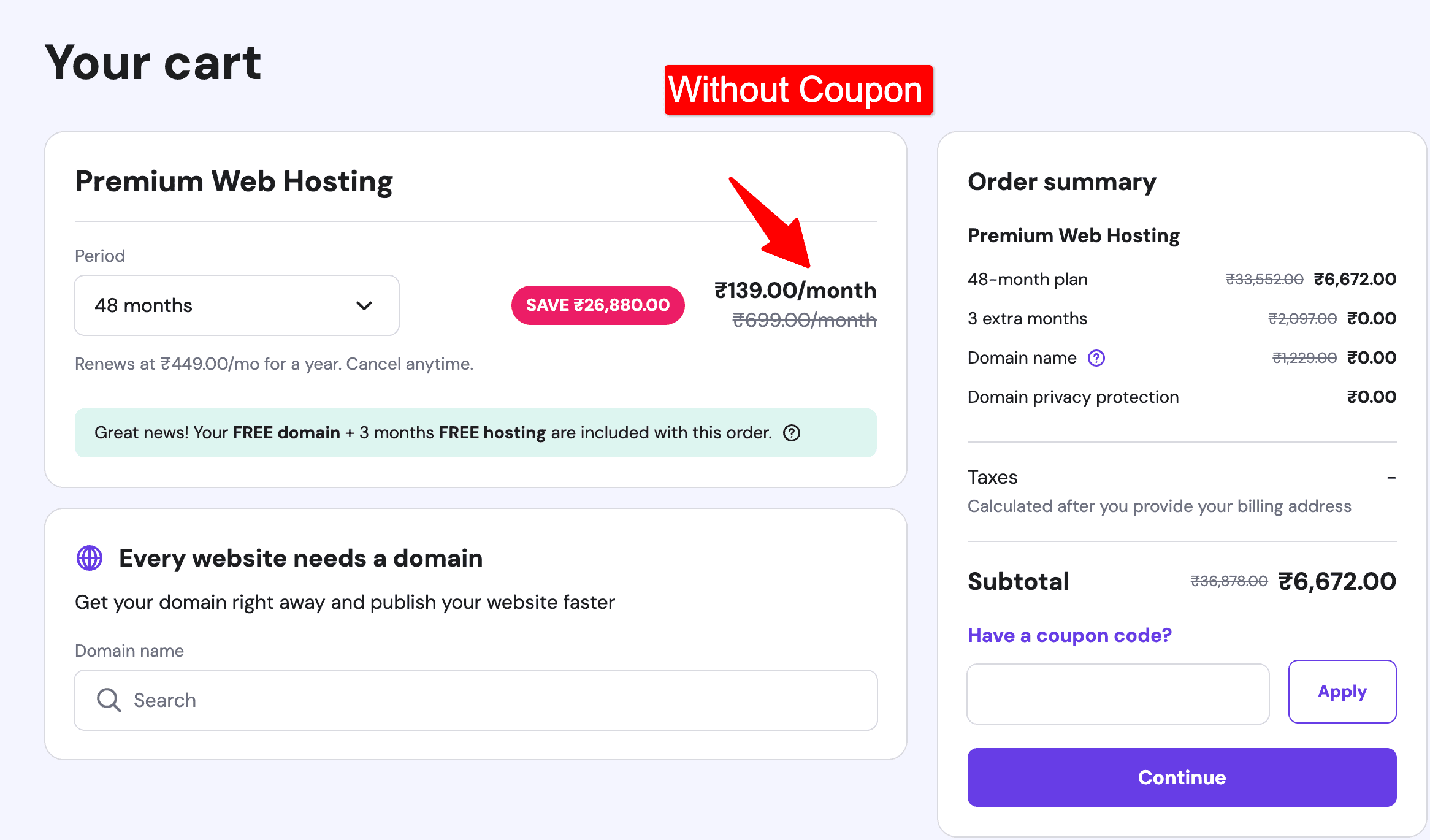Viewport: 1430px width, 840px height.
Task: Open the 48 months period dropdown
Action: 236,305
